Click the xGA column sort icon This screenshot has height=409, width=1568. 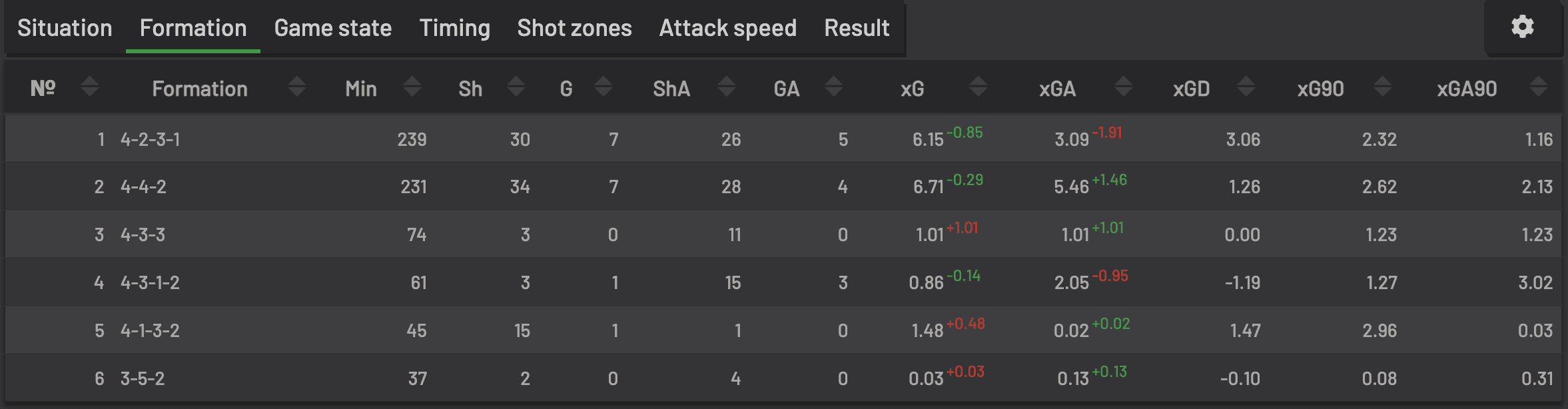point(1124,87)
